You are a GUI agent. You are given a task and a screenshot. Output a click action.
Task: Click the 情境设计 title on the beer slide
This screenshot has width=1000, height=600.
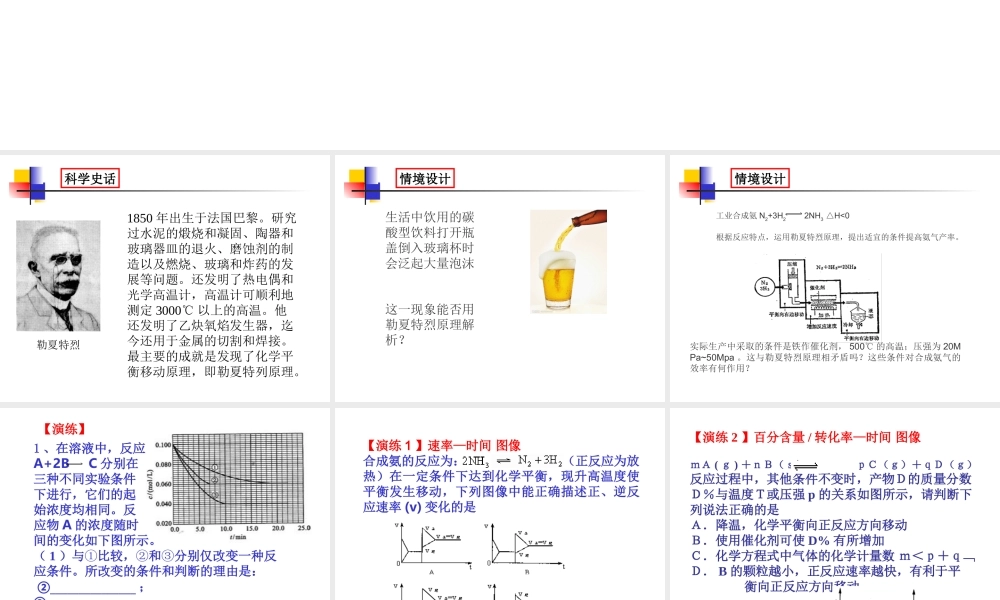[x=425, y=179]
